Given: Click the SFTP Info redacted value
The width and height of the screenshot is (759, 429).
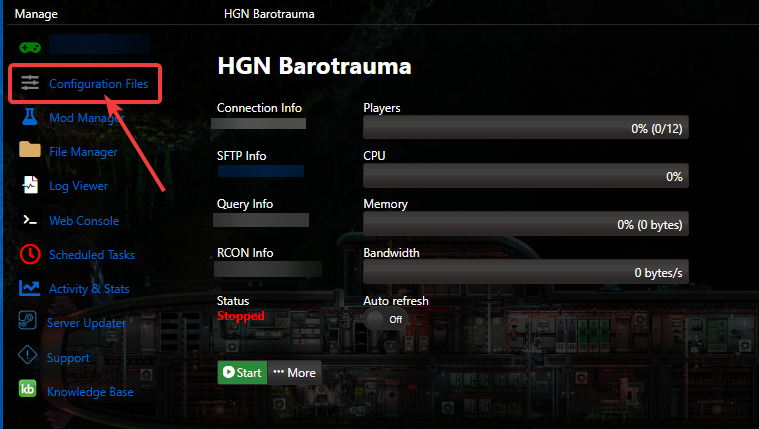Looking at the screenshot, I should point(261,171).
